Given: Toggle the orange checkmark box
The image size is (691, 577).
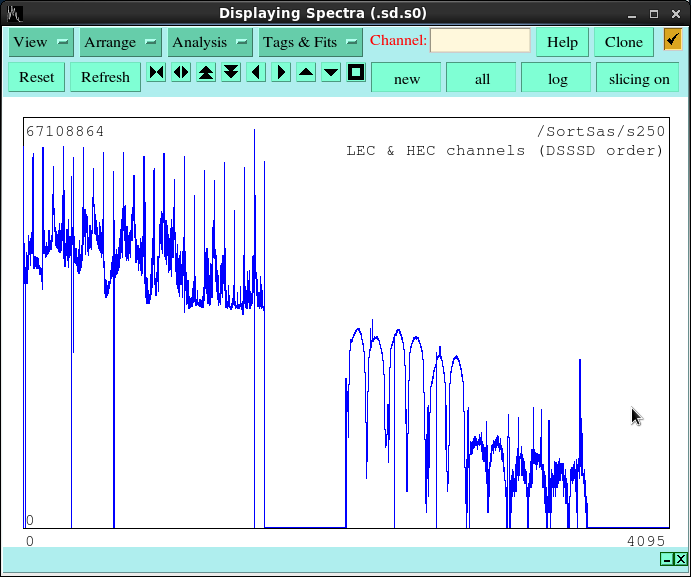Looking at the screenshot, I should [x=673, y=40].
